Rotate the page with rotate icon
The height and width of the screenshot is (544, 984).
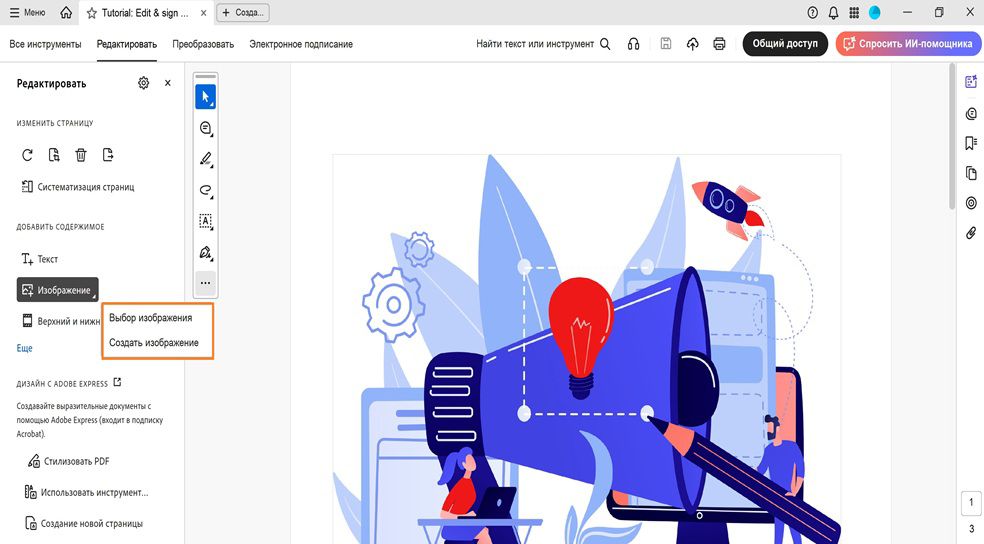27,155
